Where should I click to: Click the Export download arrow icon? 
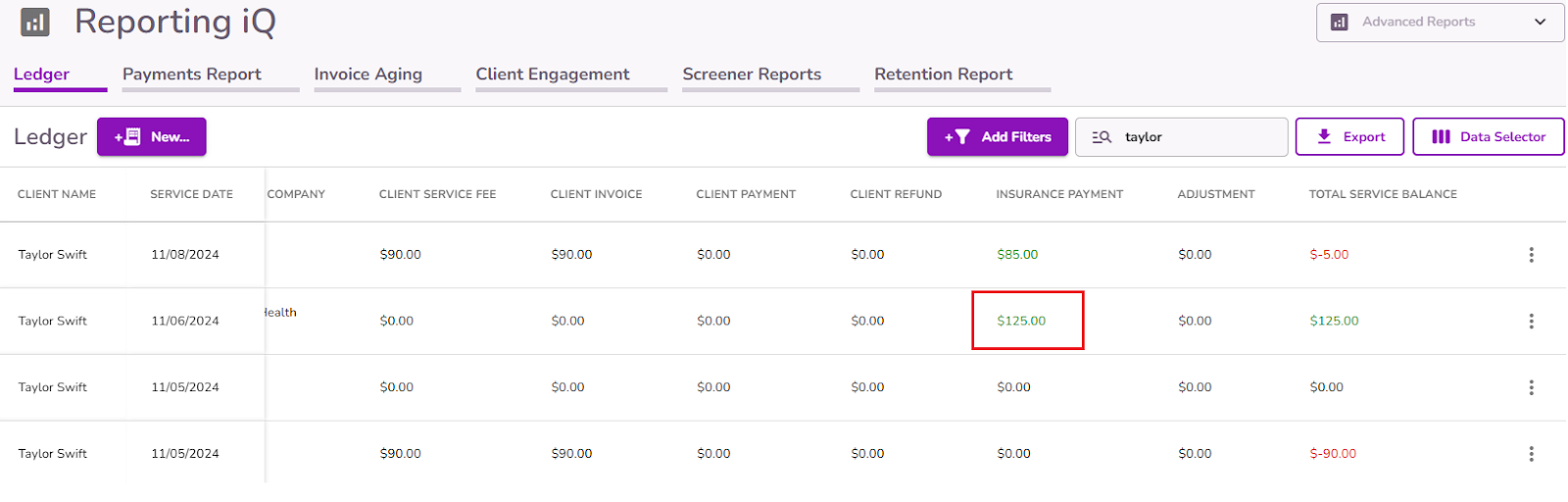(1324, 136)
